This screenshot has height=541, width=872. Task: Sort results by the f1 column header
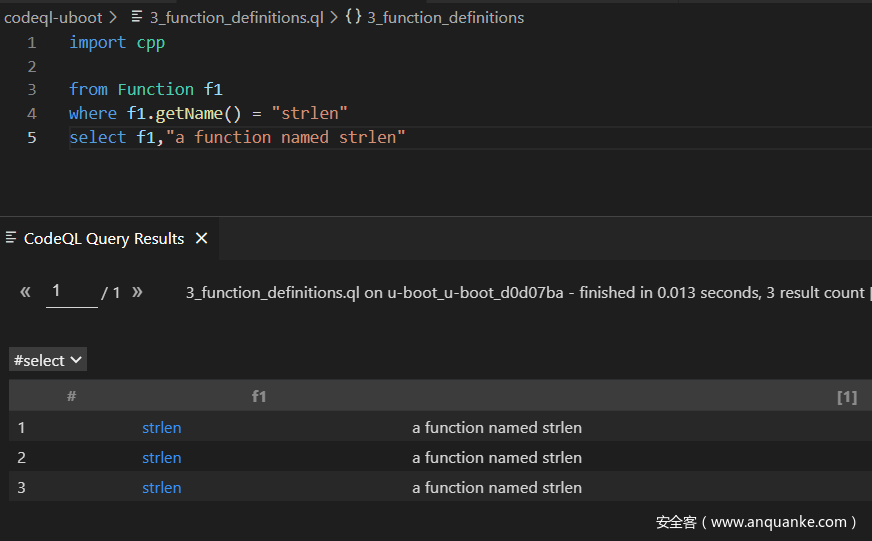coord(259,397)
